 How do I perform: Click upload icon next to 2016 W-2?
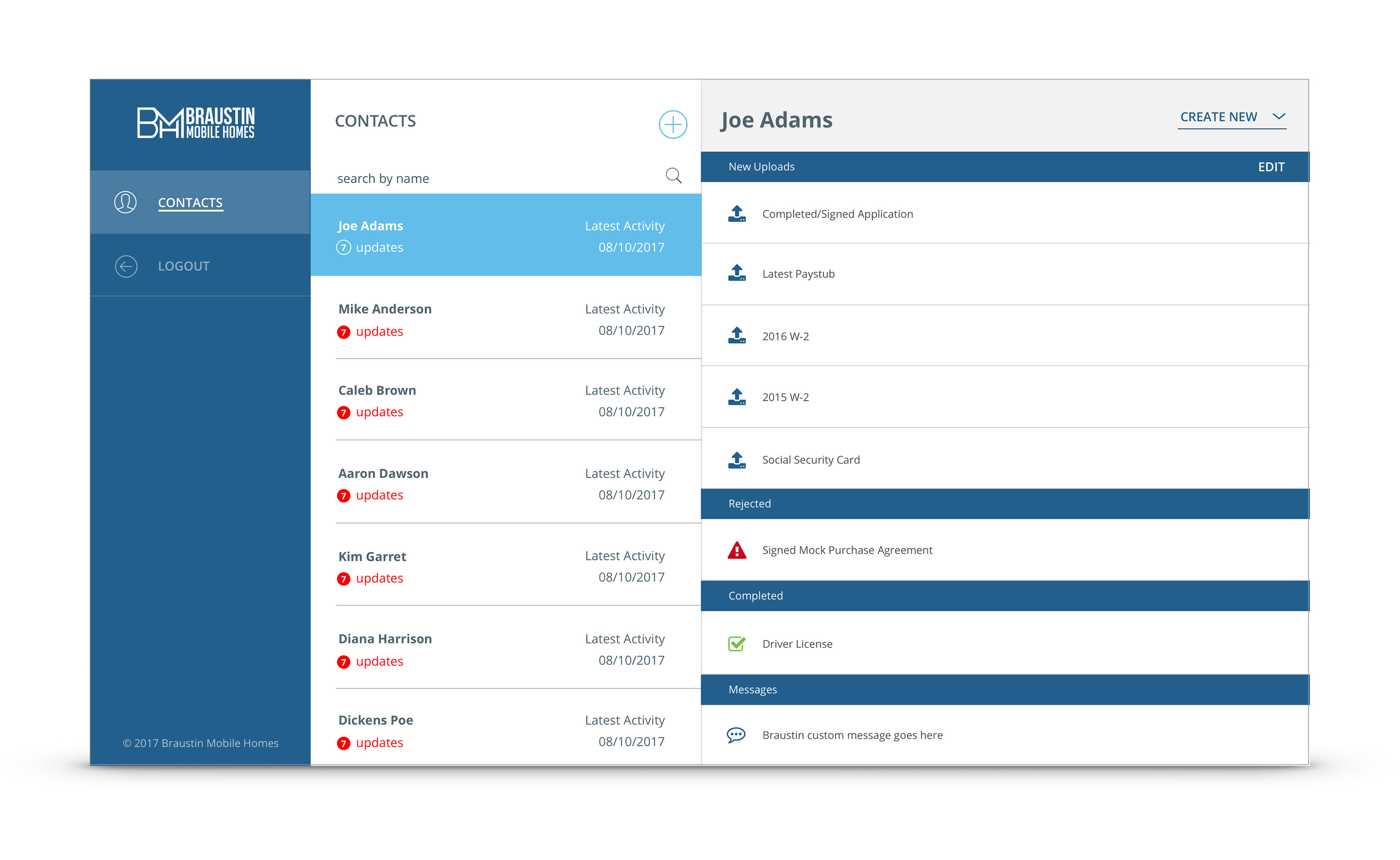point(737,336)
